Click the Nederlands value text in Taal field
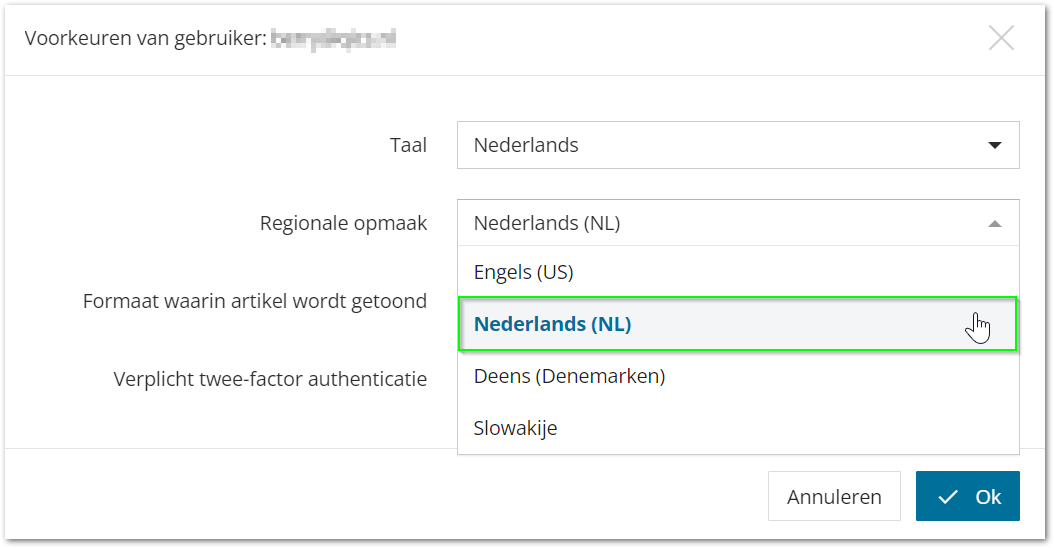This screenshot has height=548, width=1054. coord(526,145)
